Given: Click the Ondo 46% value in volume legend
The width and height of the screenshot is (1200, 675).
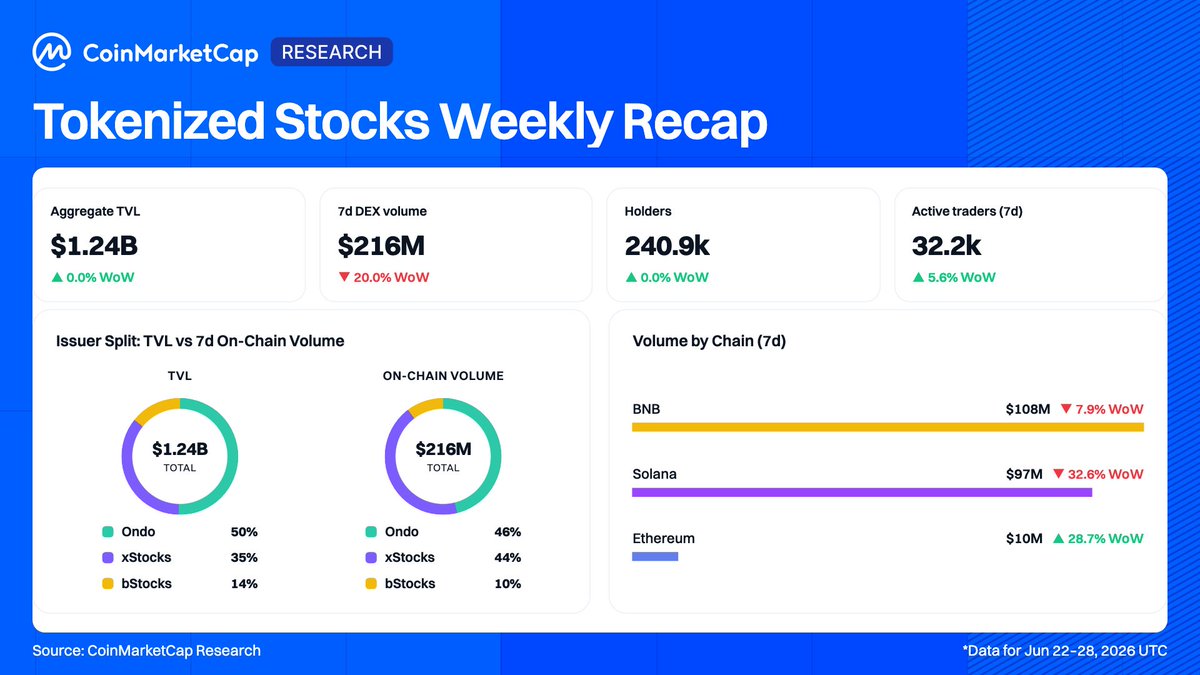Looking at the screenshot, I should [x=507, y=532].
